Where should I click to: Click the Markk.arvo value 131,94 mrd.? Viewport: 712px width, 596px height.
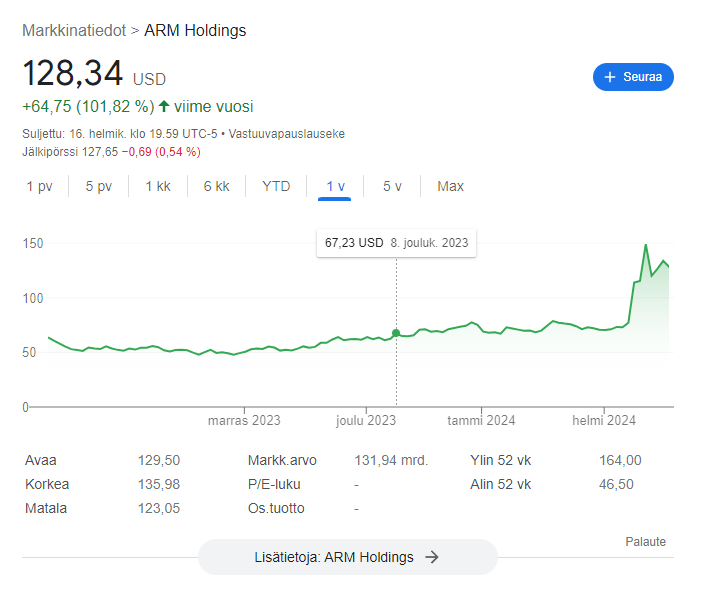[391, 460]
